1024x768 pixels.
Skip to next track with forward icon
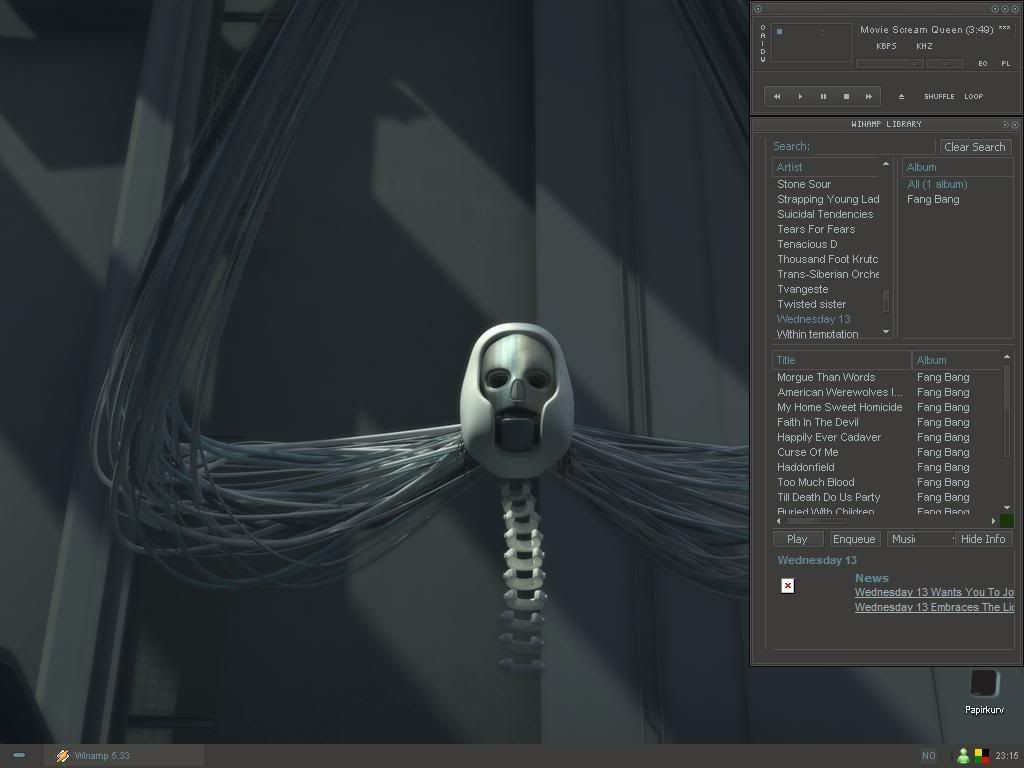click(x=869, y=97)
